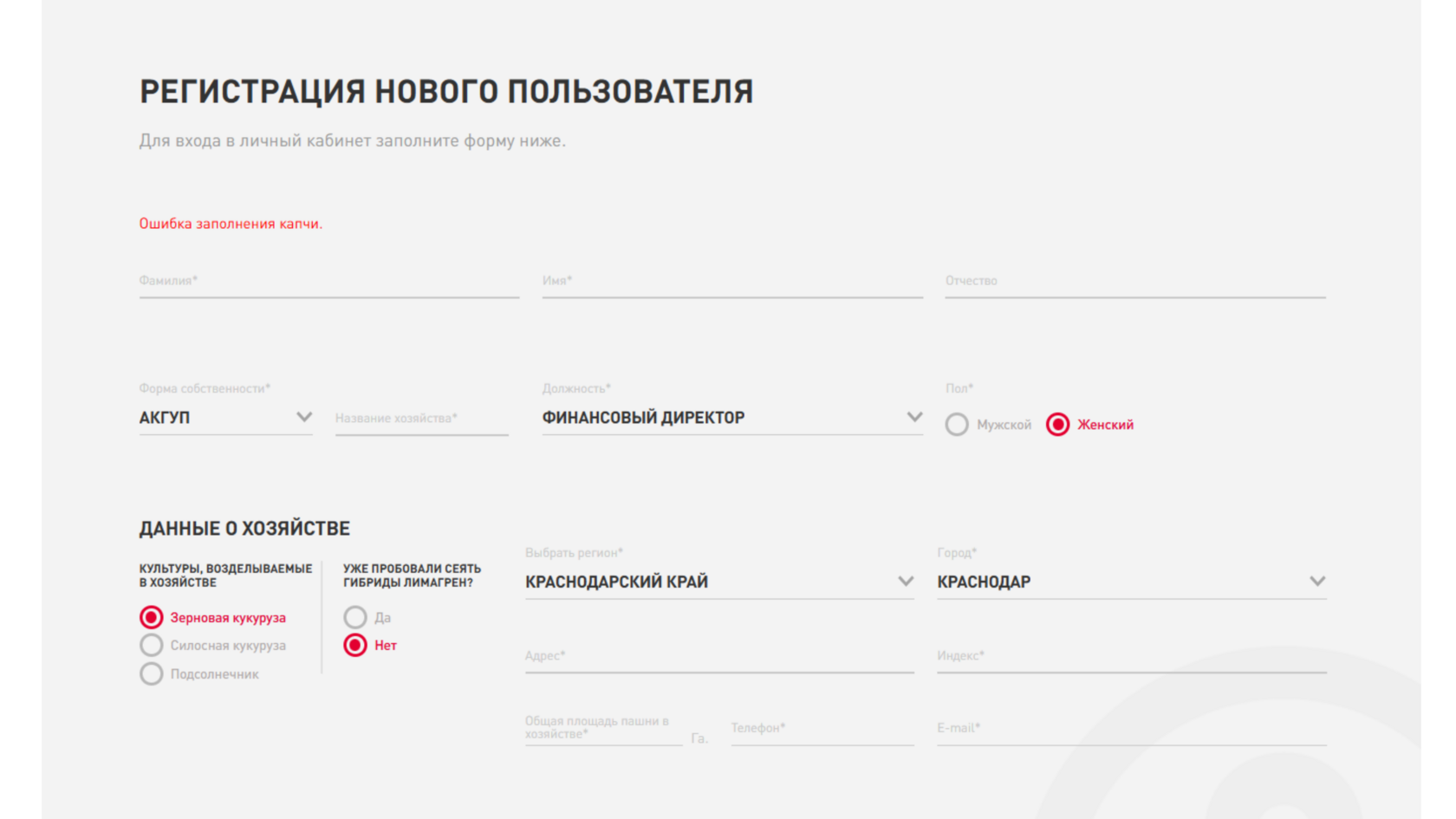1456x819 pixels.
Task: Open the Форма собственности dropdown showing АКГУП
Action: (x=225, y=418)
